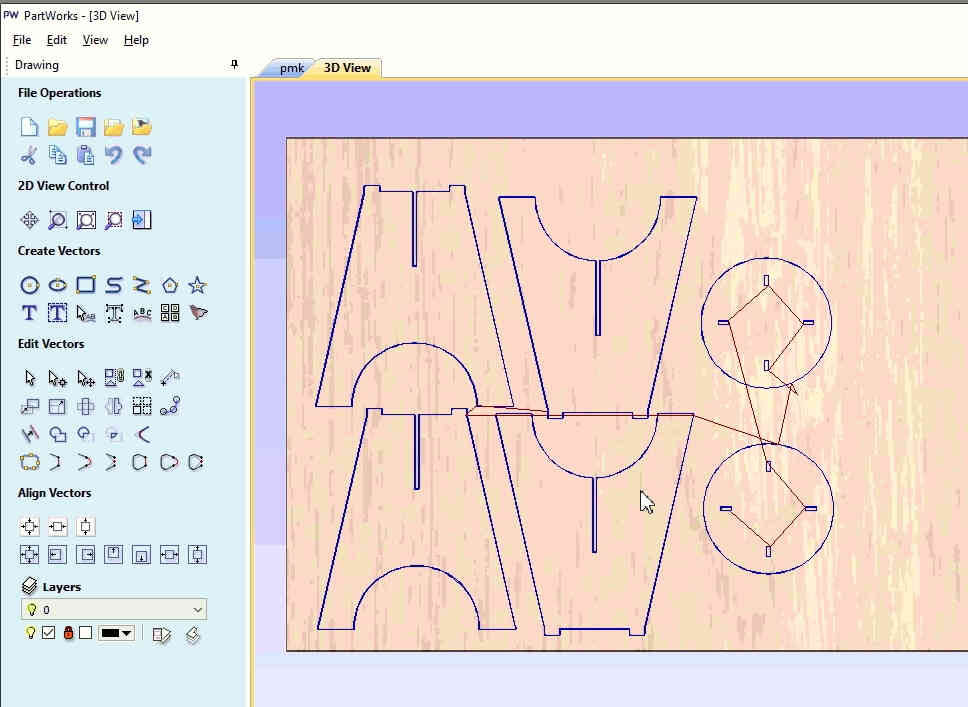
Task: Select the 3D View tab
Action: (x=348, y=68)
